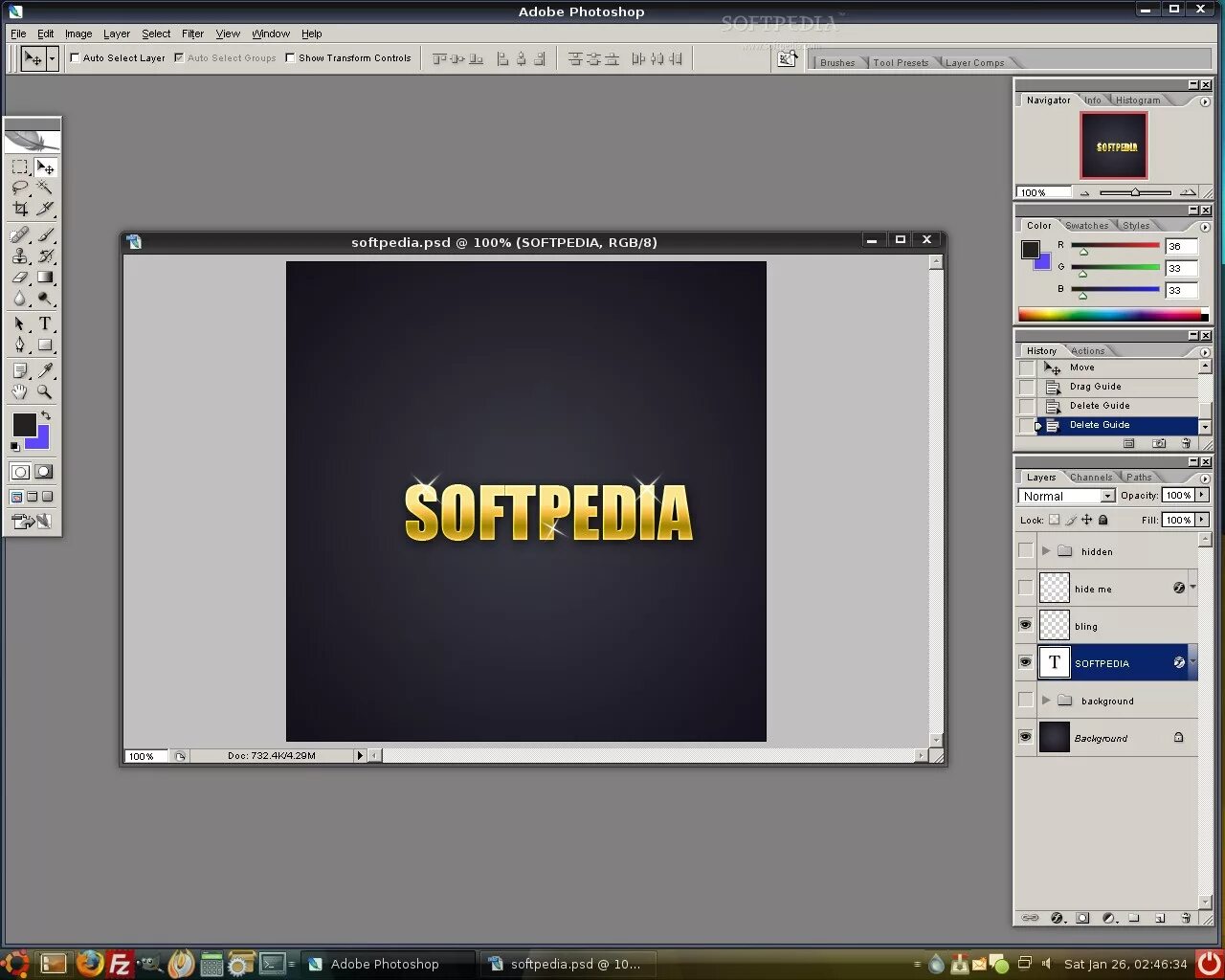
Task: Open the Fill slider arrow
Action: [1202, 520]
